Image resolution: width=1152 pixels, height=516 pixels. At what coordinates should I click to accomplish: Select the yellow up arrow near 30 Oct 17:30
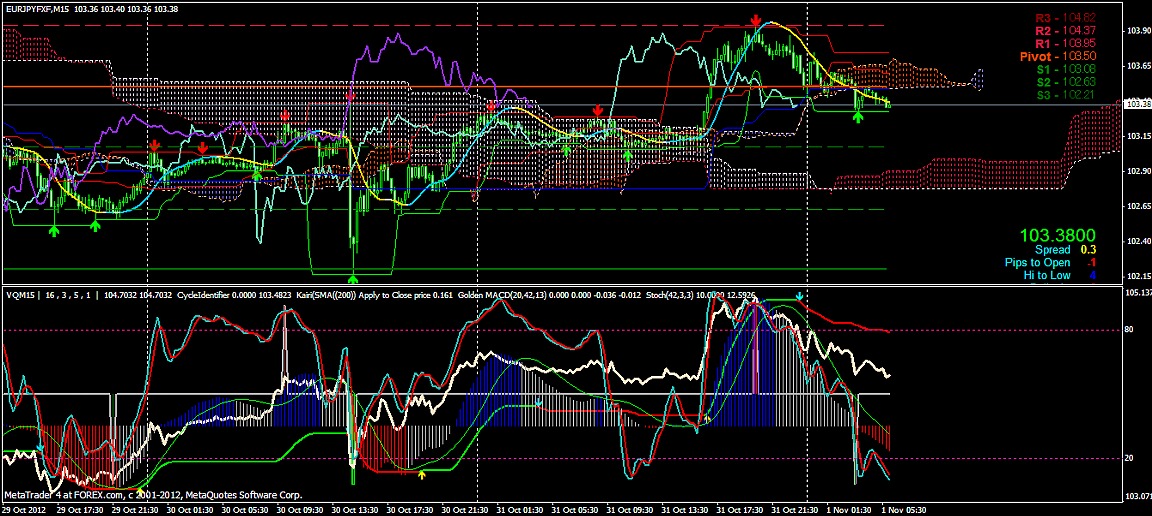(422, 476)
